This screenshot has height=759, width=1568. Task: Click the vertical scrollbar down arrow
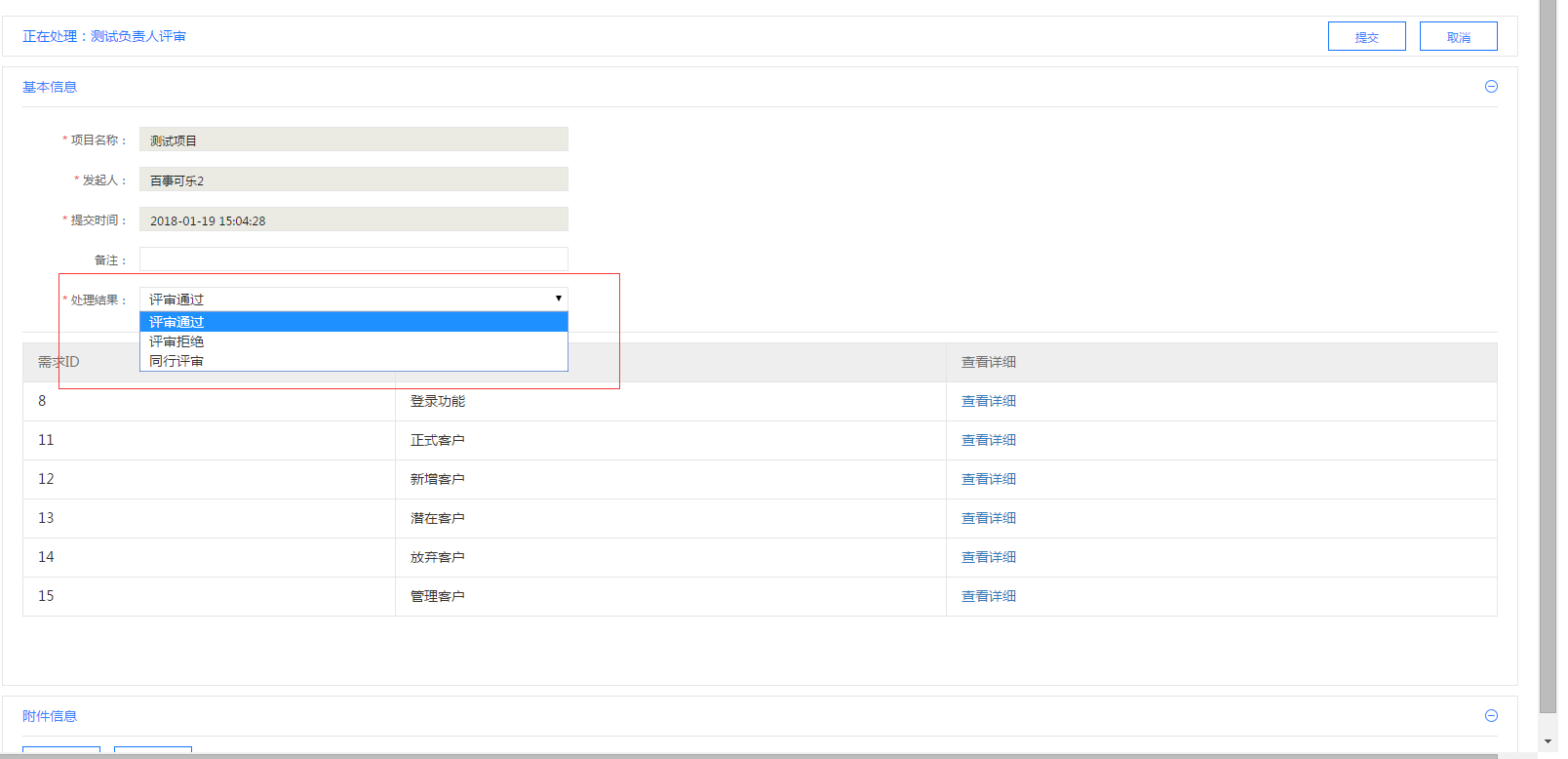[1548, 742]
